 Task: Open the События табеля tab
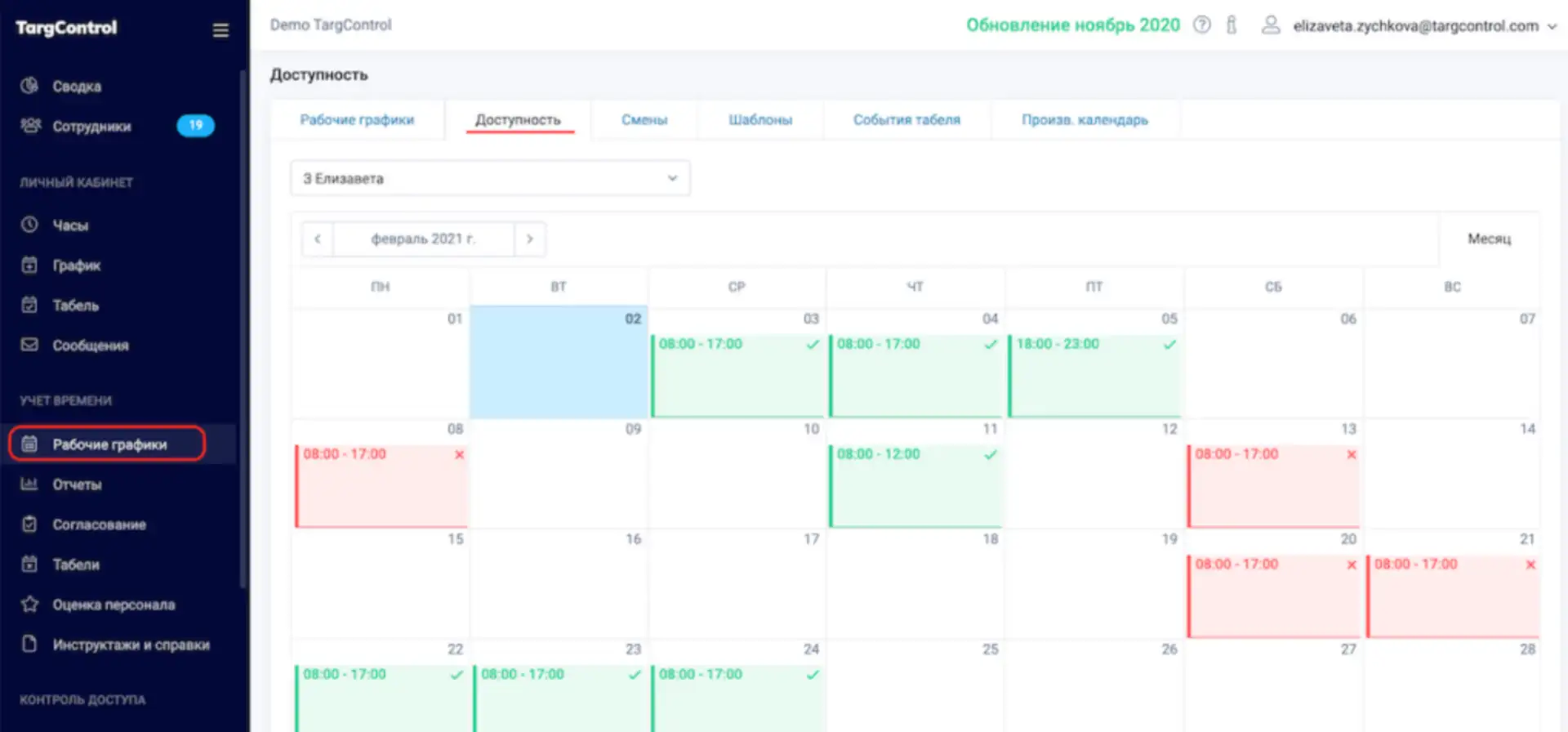pyautogui.click(x=906, y=120)
